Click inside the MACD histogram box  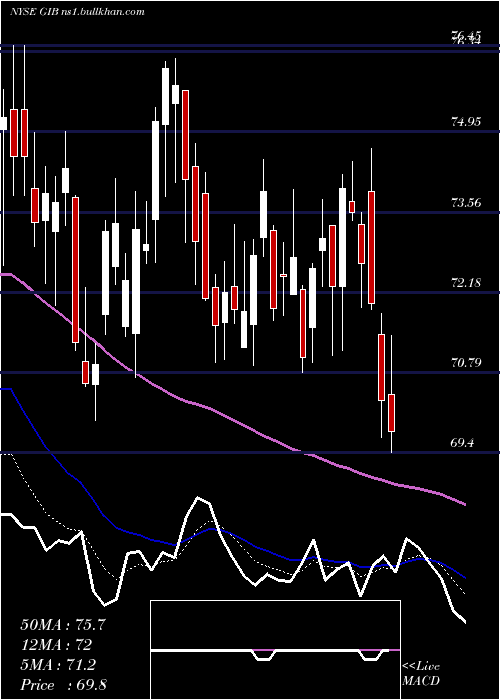[x=275, y=650]
